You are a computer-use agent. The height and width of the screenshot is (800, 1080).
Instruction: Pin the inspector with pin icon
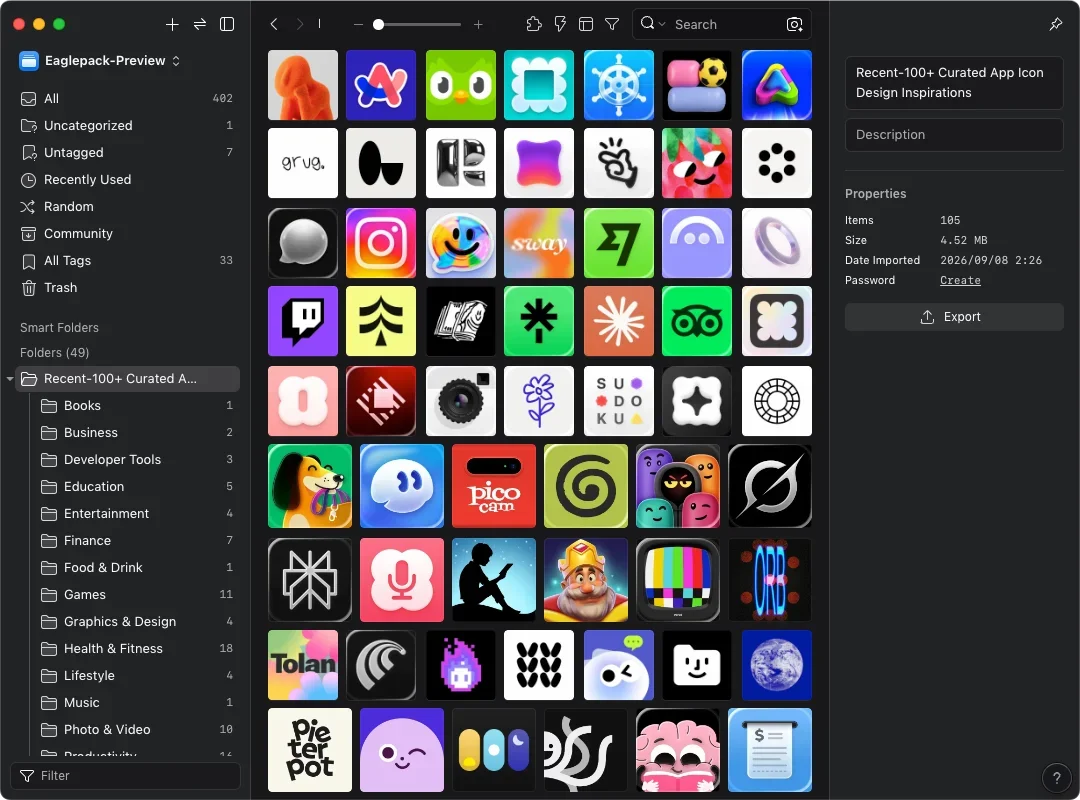[1055, 24]
